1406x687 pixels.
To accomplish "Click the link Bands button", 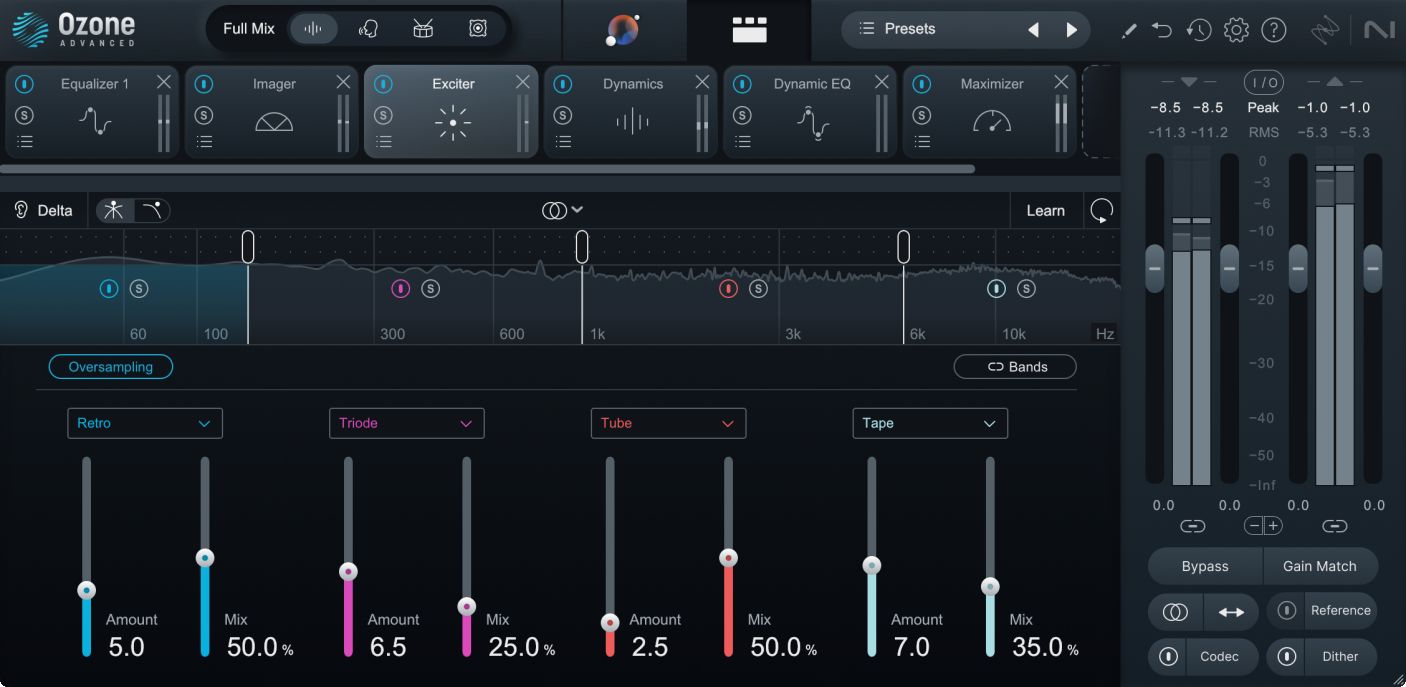I will (x=1015, y=367).
